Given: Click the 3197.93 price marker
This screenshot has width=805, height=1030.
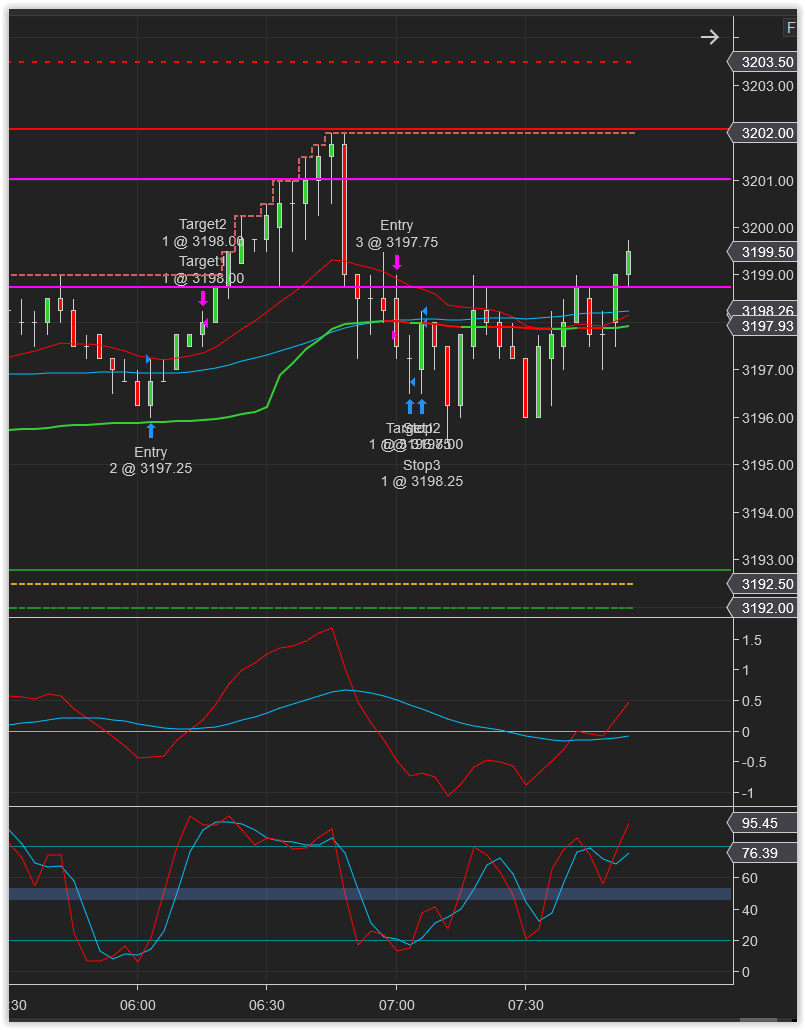Looking at the screenshot, I should 762,326.
